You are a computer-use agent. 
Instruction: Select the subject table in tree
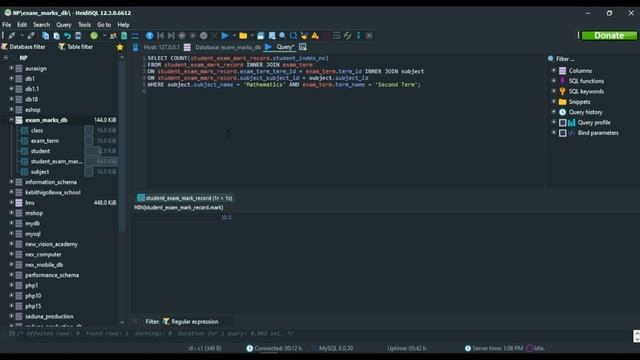click(40, 172)
